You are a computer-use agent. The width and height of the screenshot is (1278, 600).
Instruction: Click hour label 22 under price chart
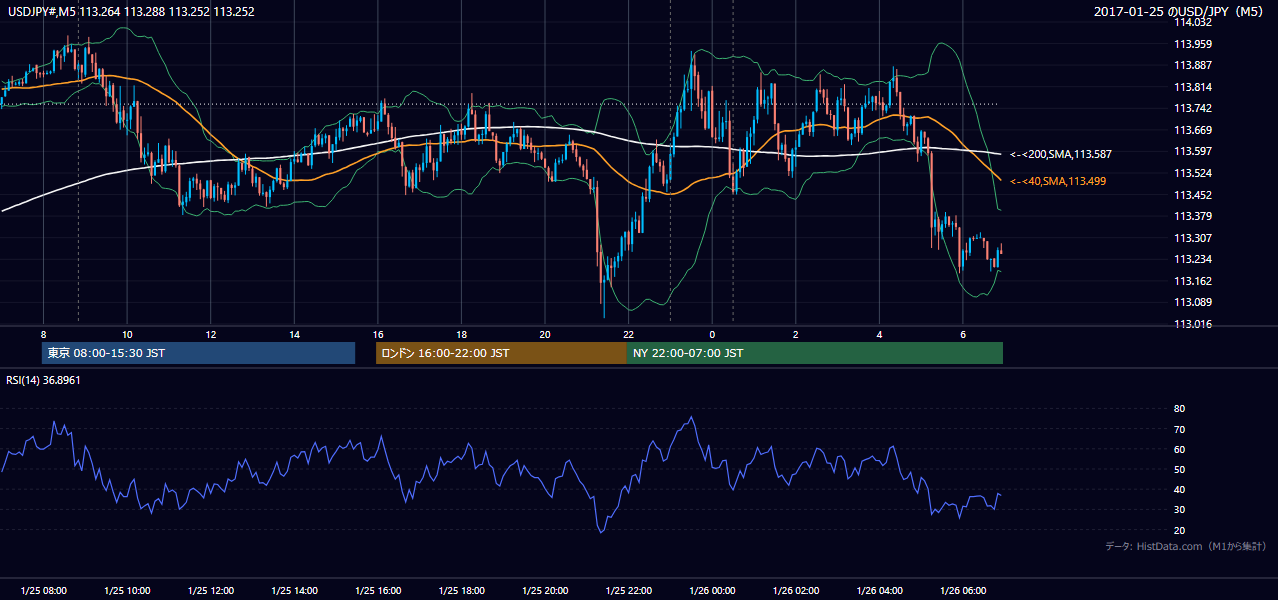(x=628, y=334)
